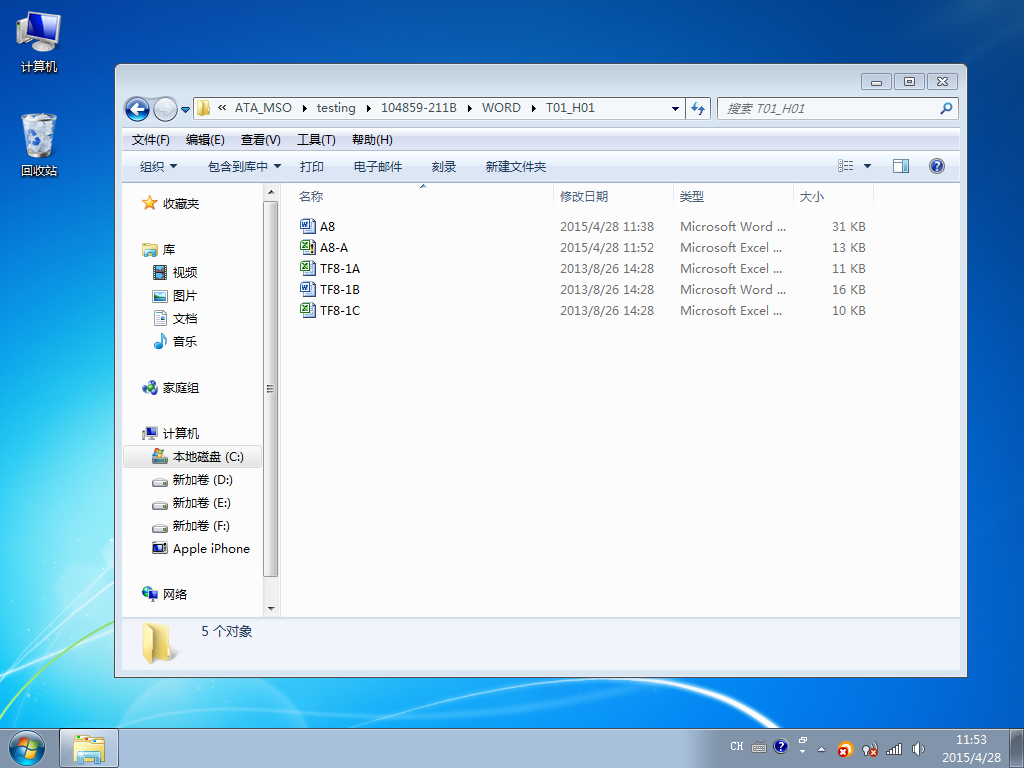Click the 104859-211B breadcrumb segment
This screenshot has height=768, width=1024.
(x=419, y=108)
